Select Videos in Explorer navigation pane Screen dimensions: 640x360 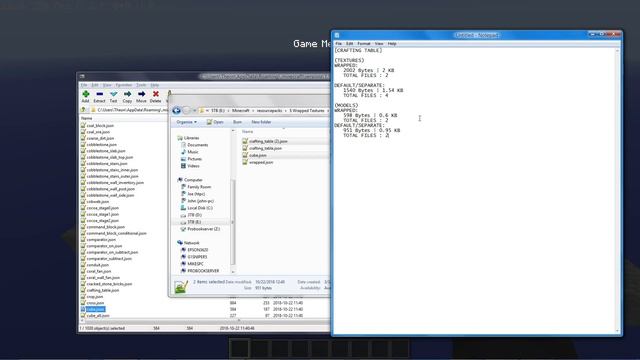pyautogui.click(x=190, y=166)
